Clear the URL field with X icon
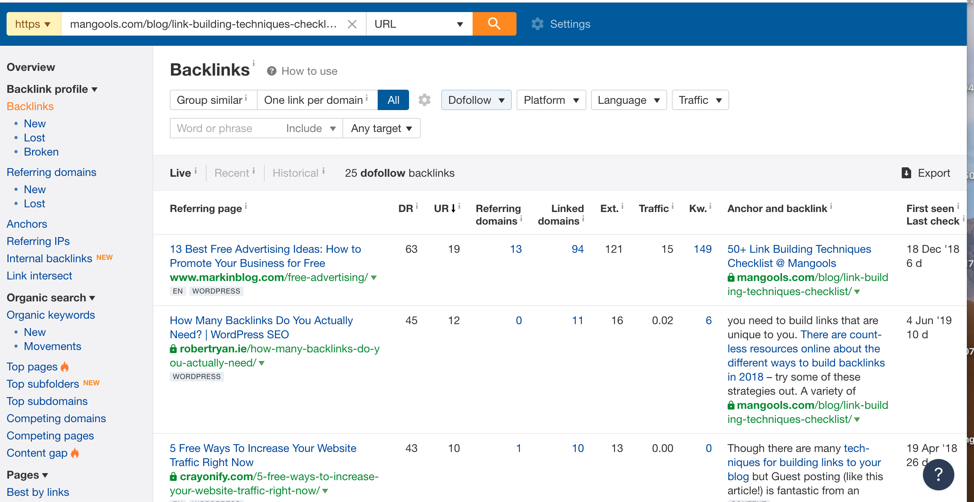Image resolution: width=974 pixels, height=502 pixels. (x=352, y=24)
